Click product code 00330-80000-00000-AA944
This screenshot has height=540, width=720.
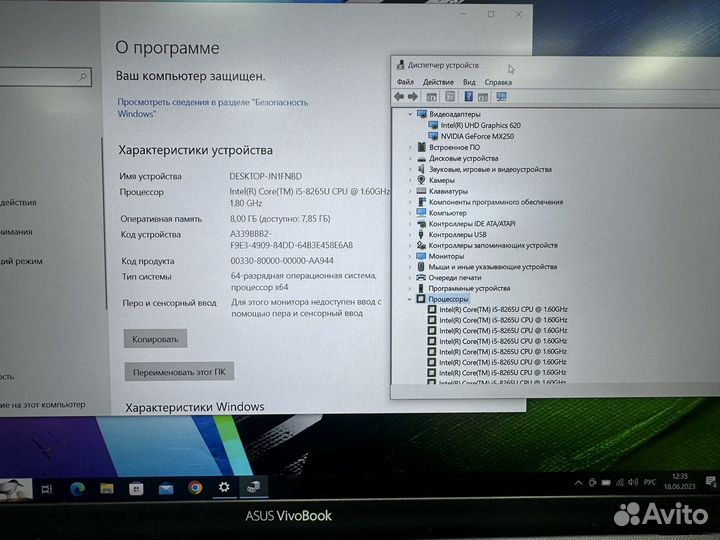click(282, 261)
